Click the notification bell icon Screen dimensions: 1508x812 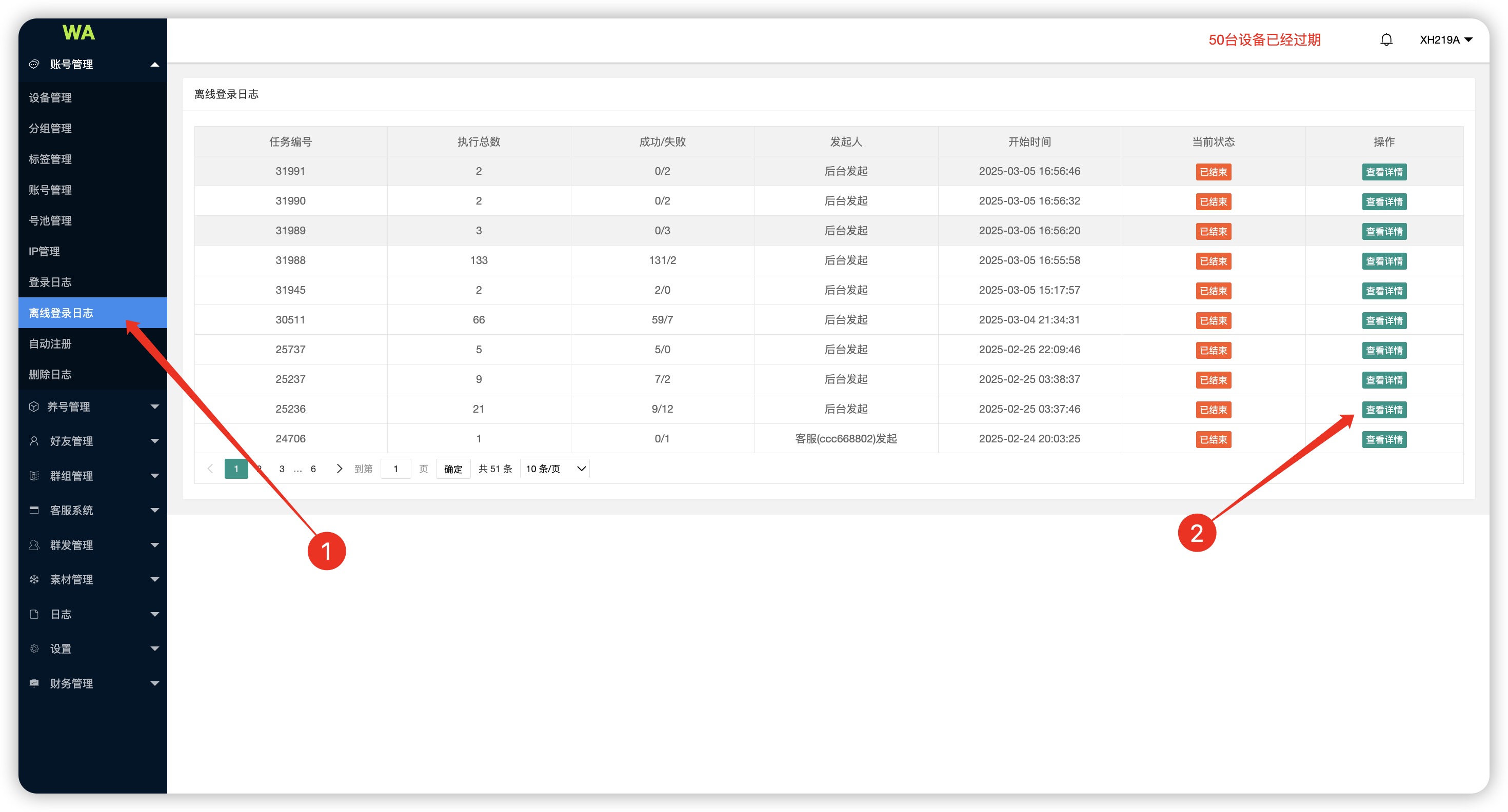tap(1385, 40)
